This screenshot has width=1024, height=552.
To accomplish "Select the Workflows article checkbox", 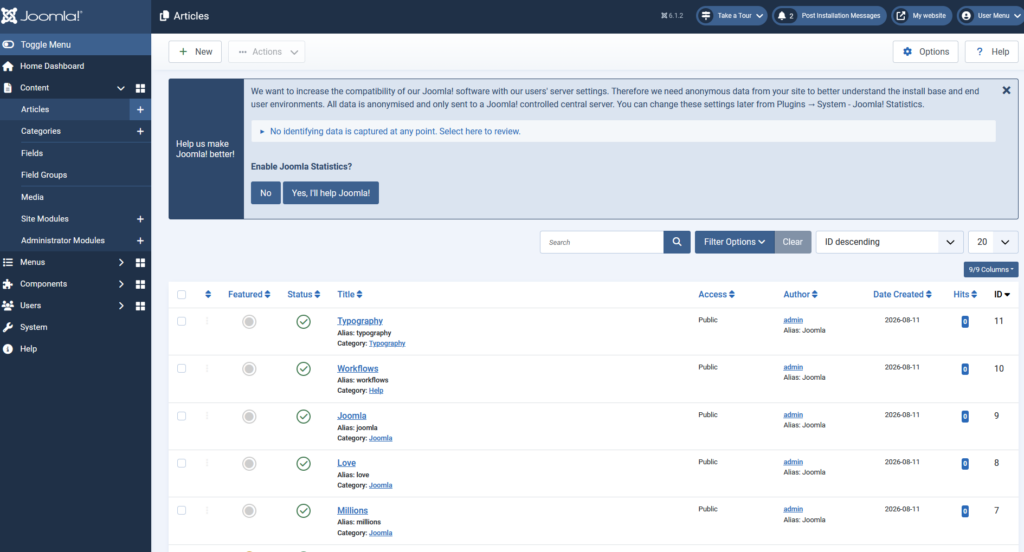I will coord(182,368).
